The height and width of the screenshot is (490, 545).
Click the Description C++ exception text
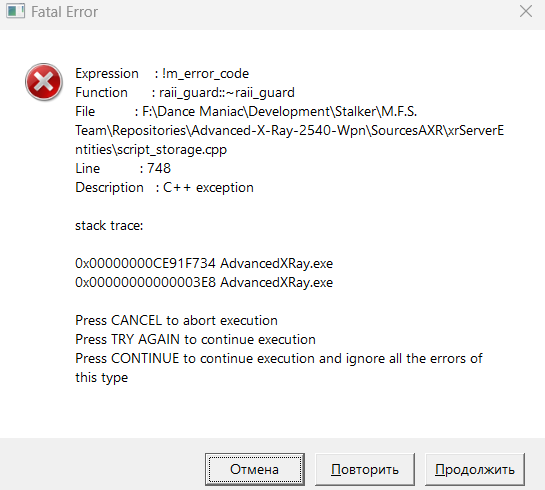pos(164,188)
